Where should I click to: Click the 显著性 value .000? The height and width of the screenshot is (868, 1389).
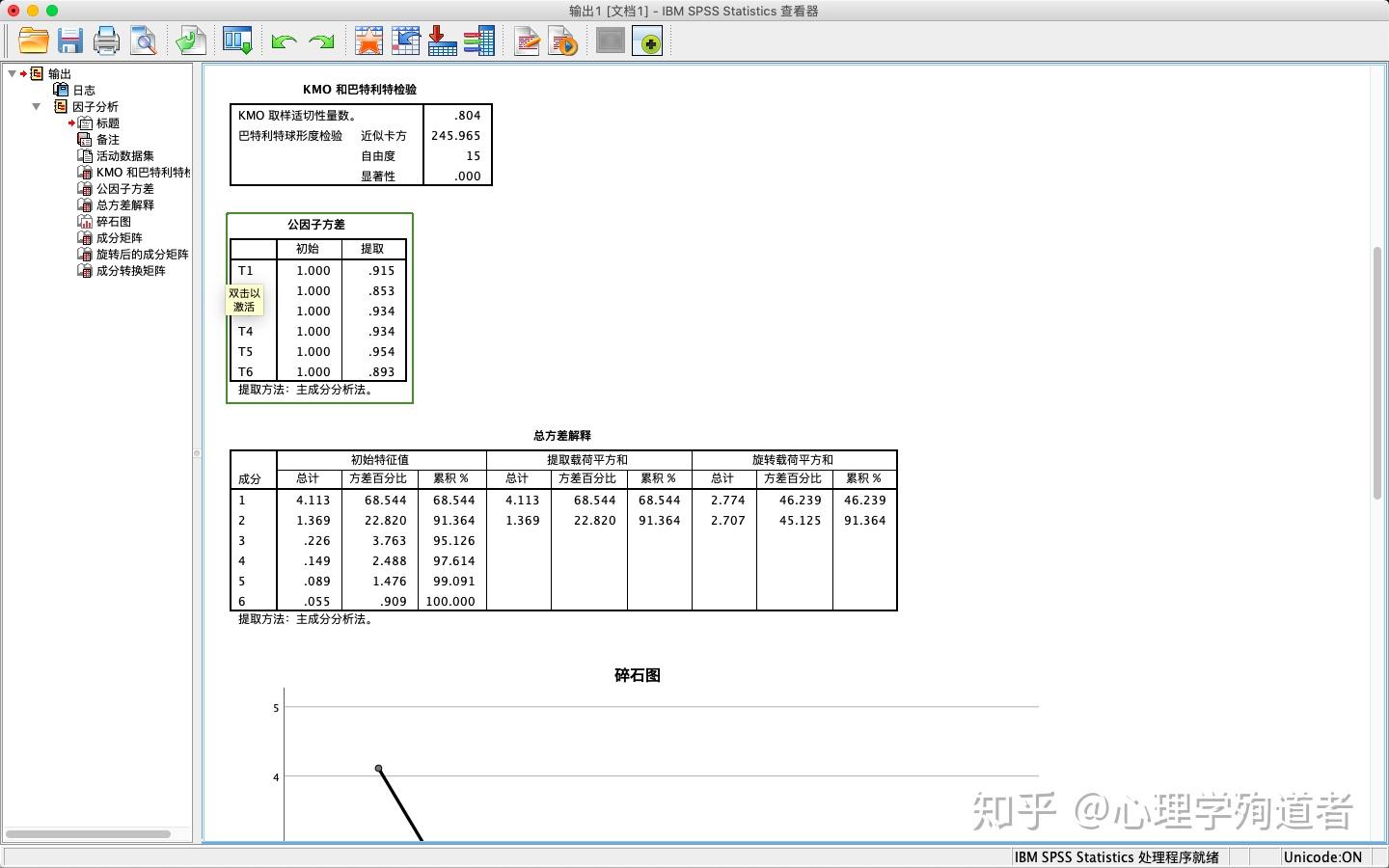pyautogui.click(x=468, y=176)
